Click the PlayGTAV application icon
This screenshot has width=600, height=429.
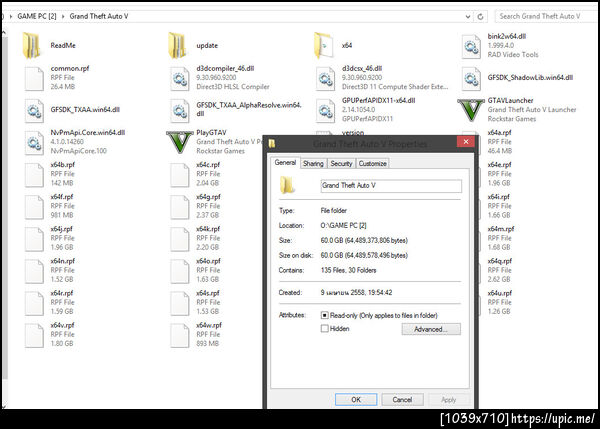coord(179,142)
